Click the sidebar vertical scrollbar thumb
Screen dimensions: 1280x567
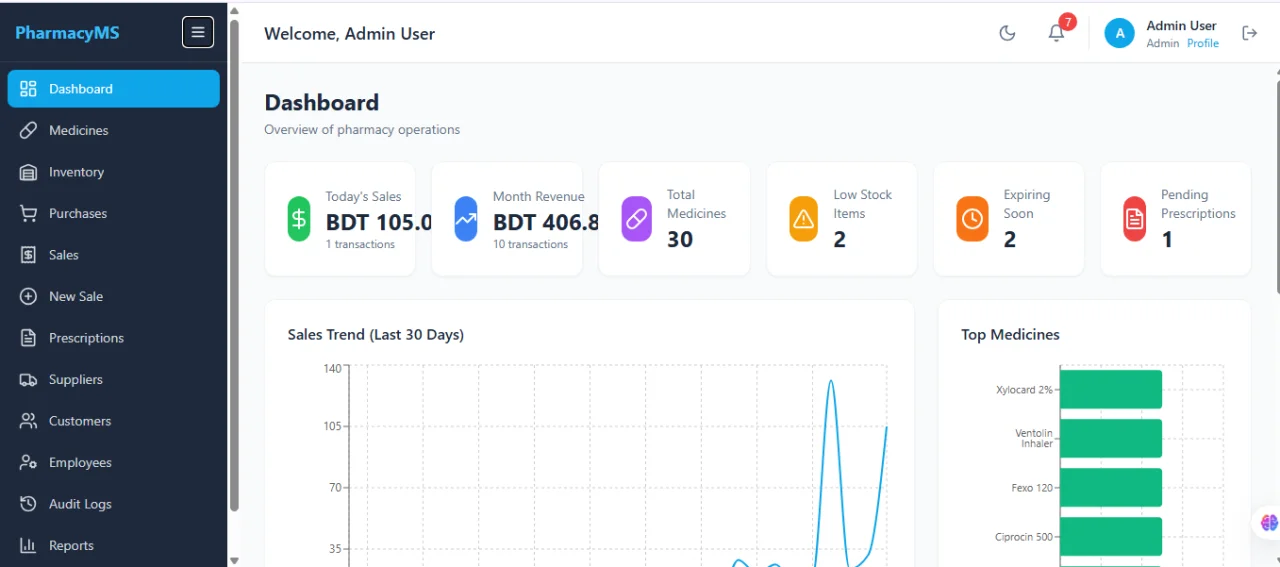(x=234, y=265)
